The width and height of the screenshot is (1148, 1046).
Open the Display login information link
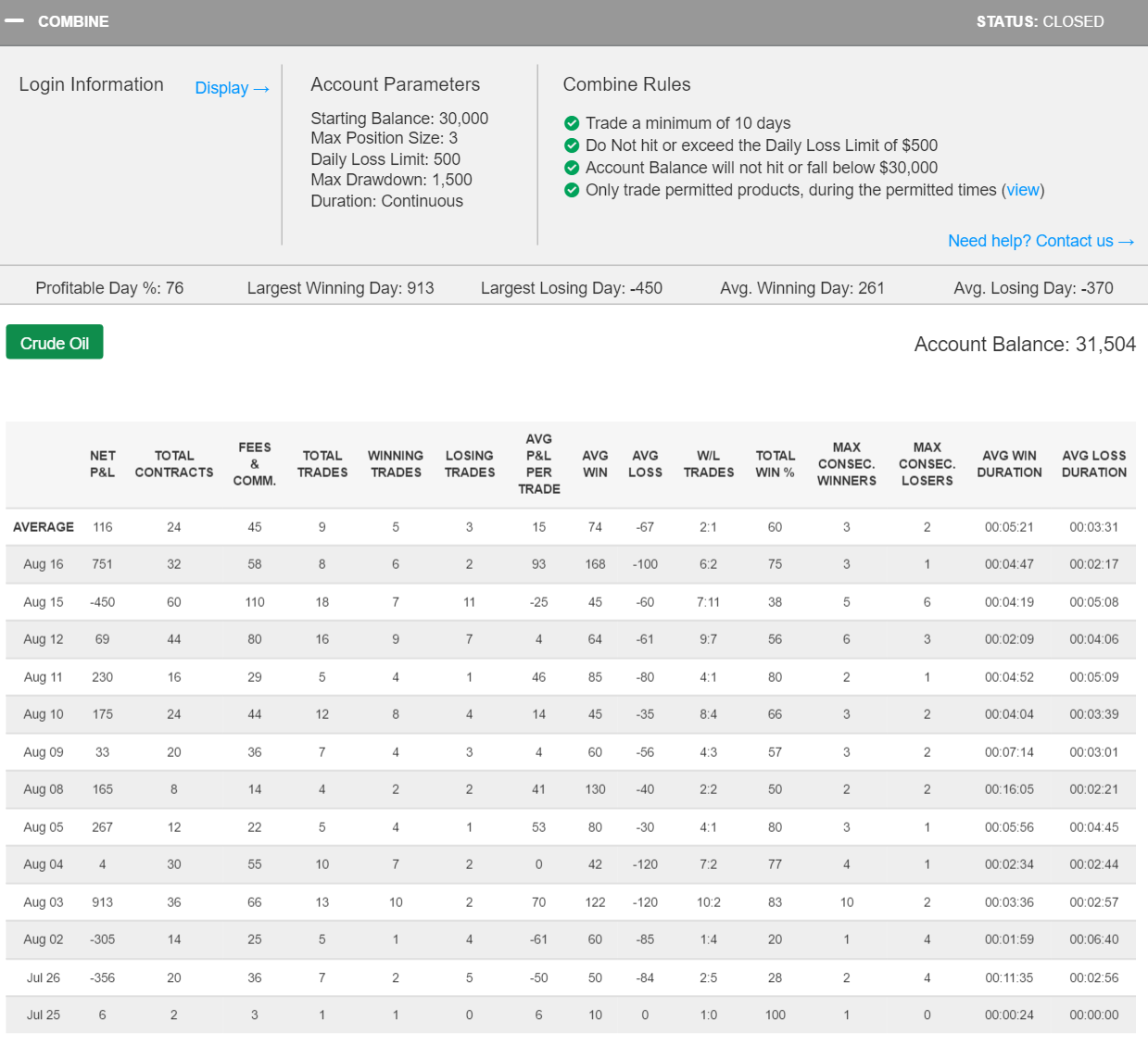coord(231,88)
